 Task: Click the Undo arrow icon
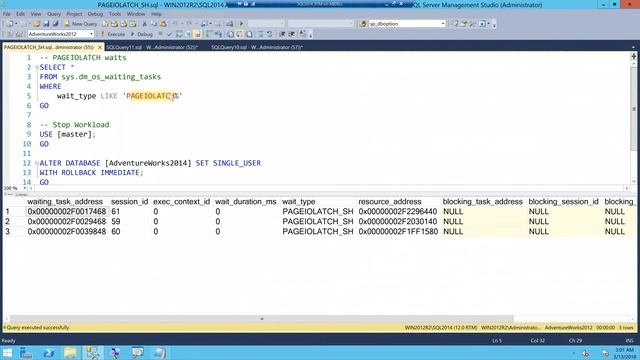(x=175, y=24)
